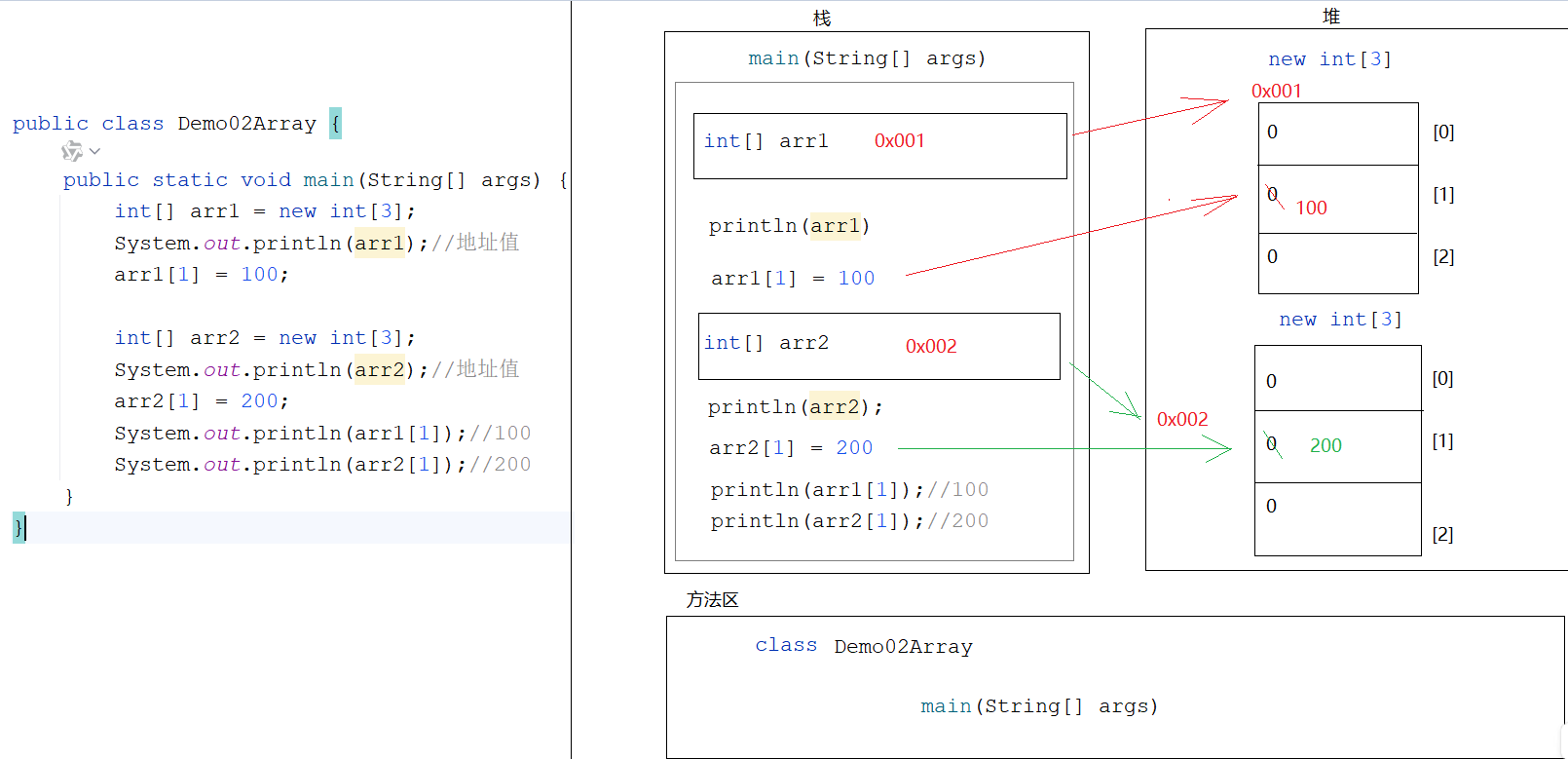Expand the chevron next to AI assistant icon

click(94, 151)
